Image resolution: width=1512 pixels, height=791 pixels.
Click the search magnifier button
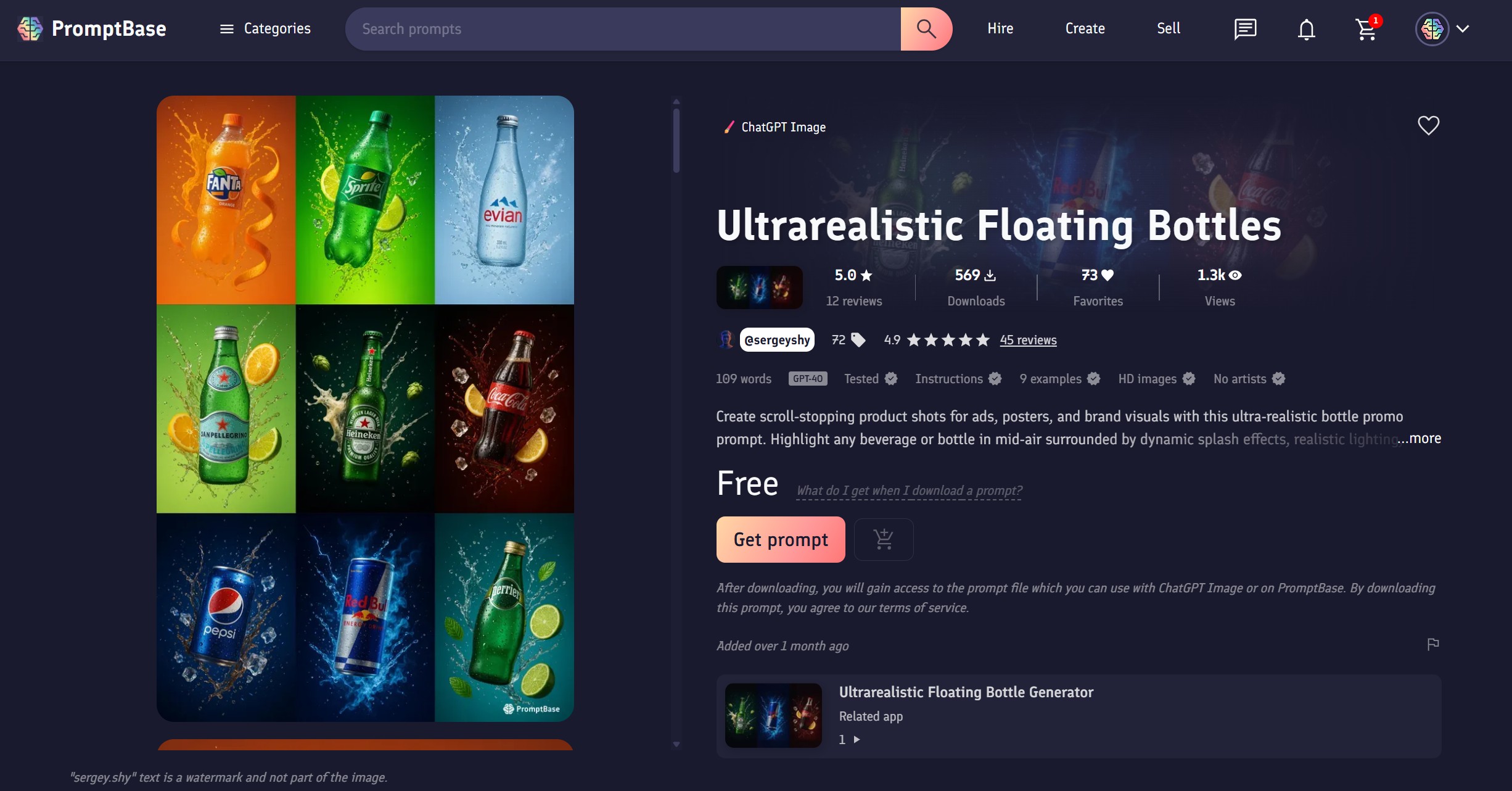point(926,28)
